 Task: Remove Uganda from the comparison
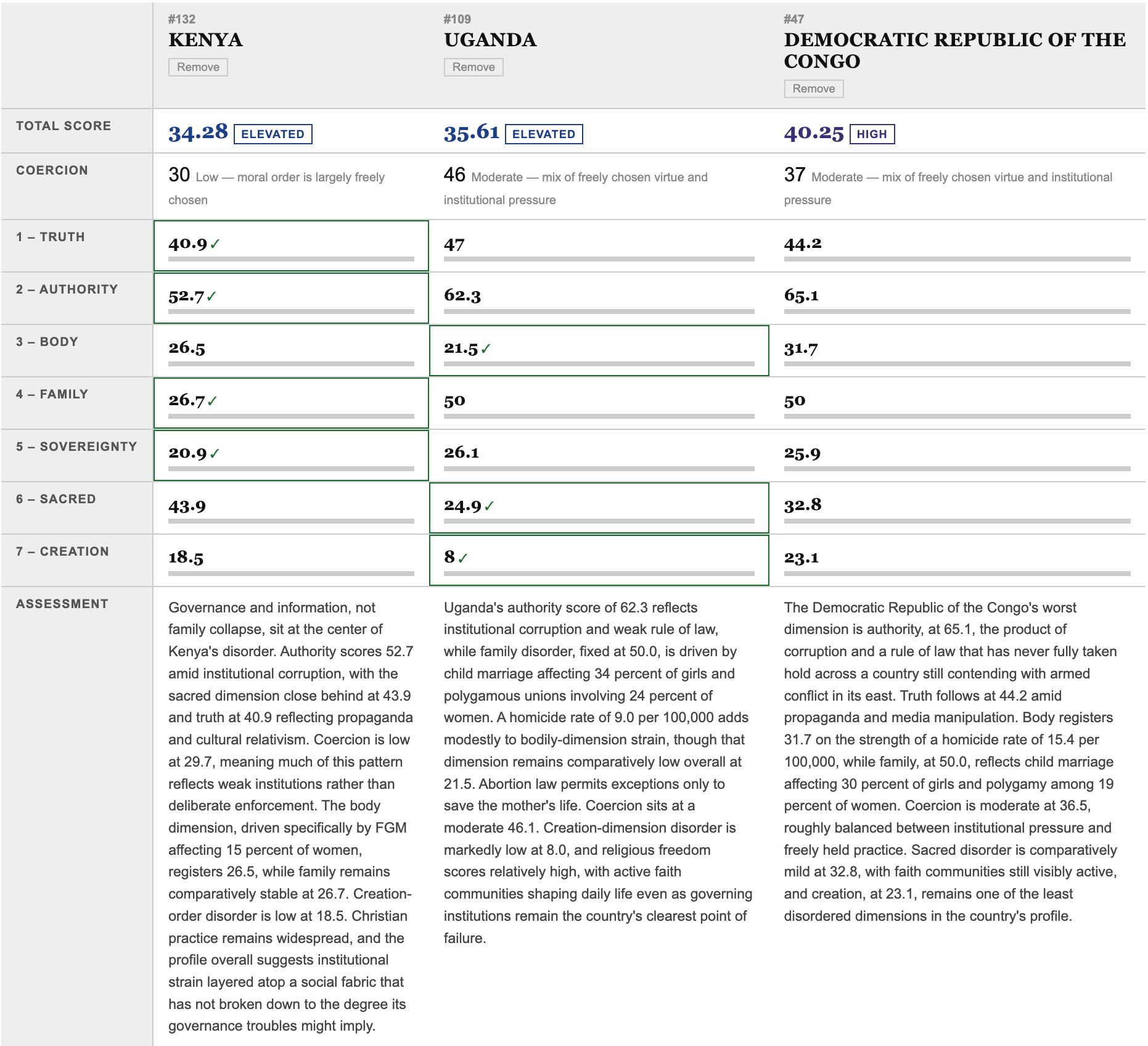(474, 67)
